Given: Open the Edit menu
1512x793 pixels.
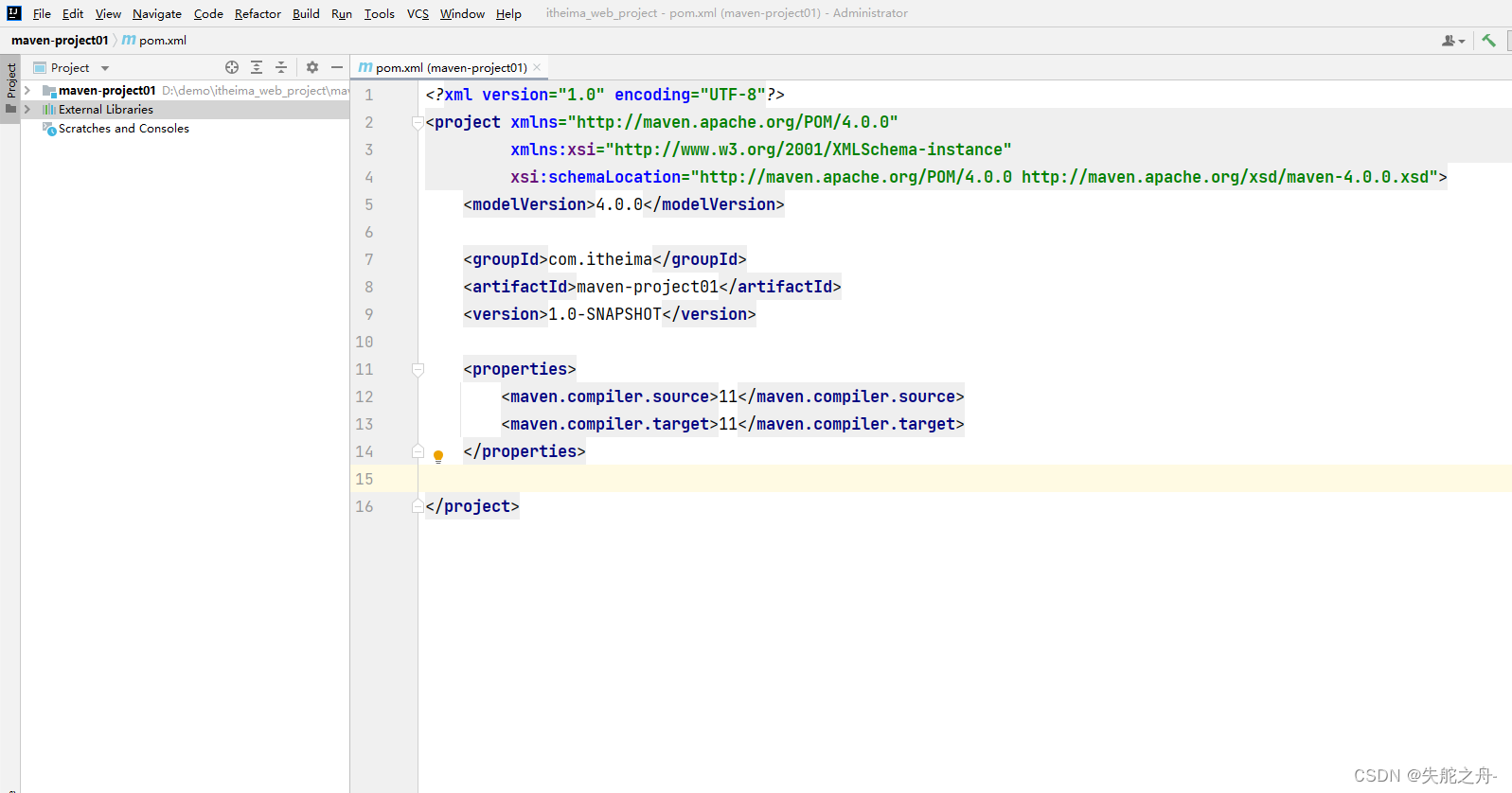Looking at the screenshot, I should tap(73, 13).
